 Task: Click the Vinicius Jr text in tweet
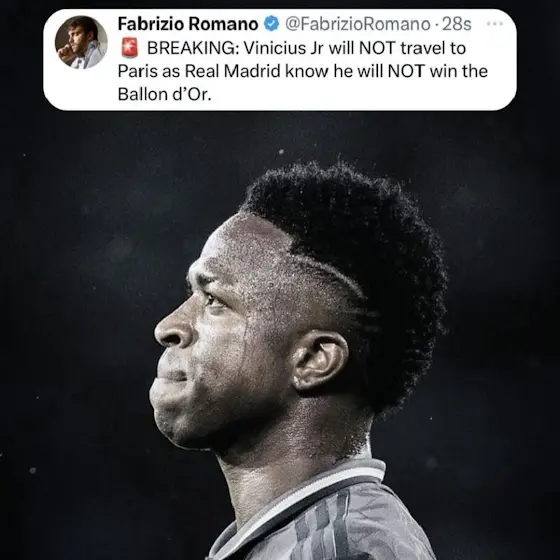pyautogui.click(x=284, y=48)
